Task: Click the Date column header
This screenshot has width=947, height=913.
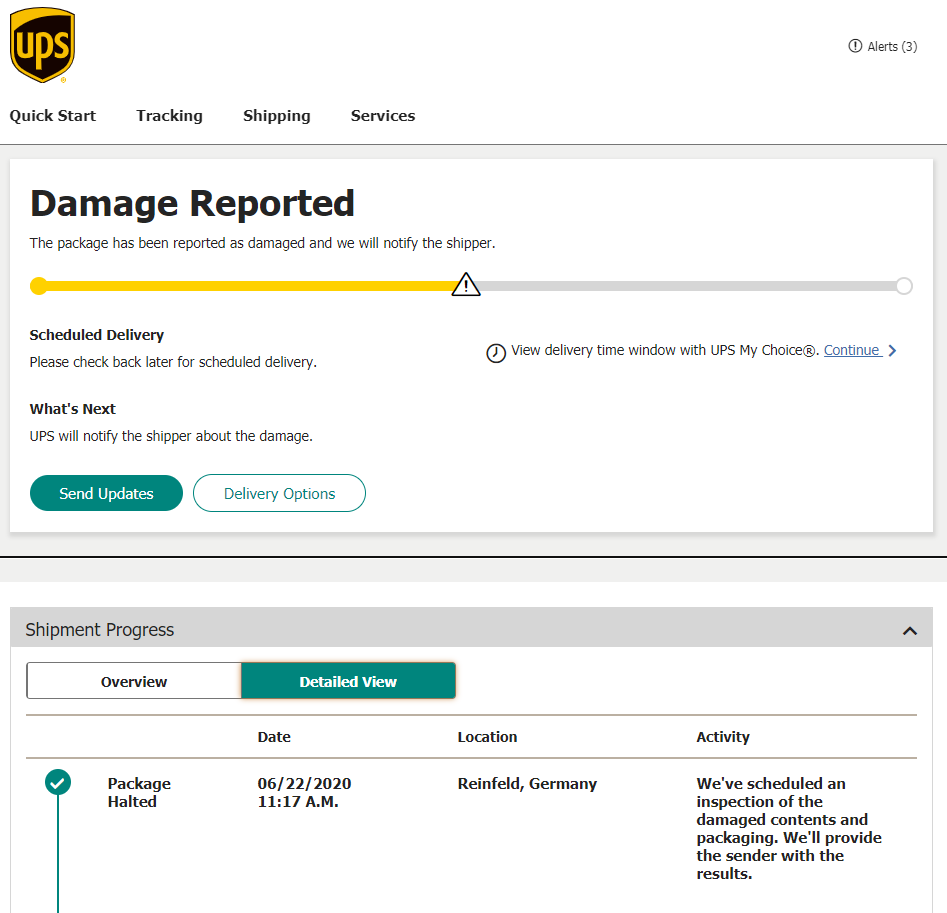Action: 274,737
